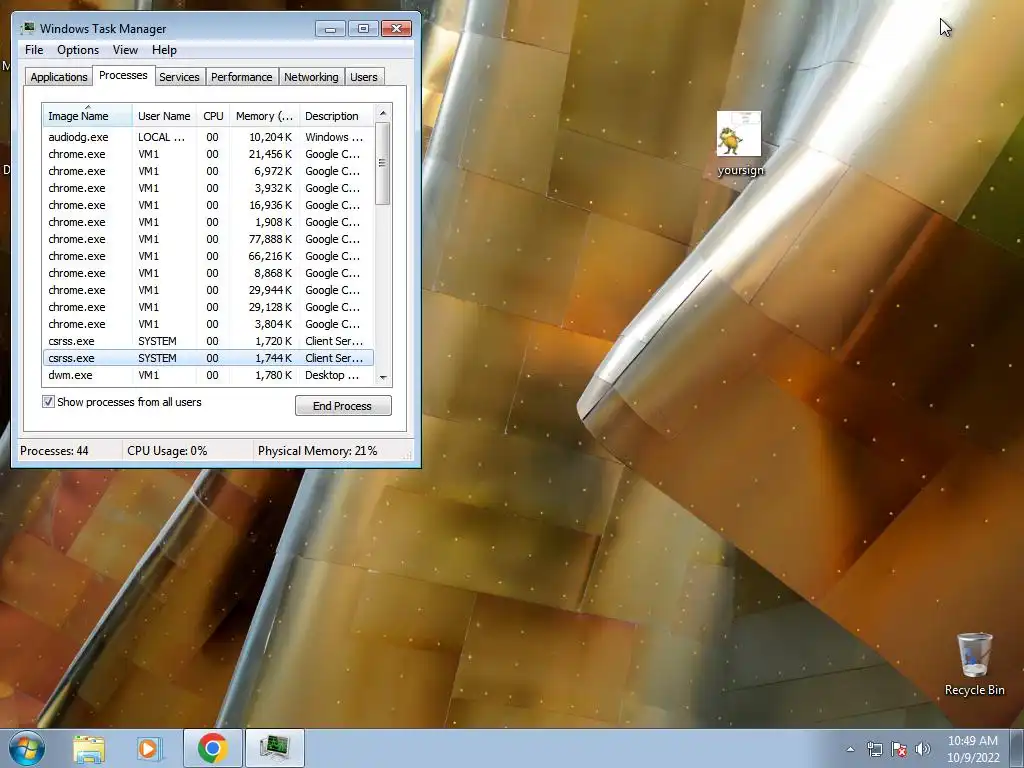The width and height of the screenshot is (1024, 768).
Task: Open the Windows Start menu orb
Action: [27, 748]
